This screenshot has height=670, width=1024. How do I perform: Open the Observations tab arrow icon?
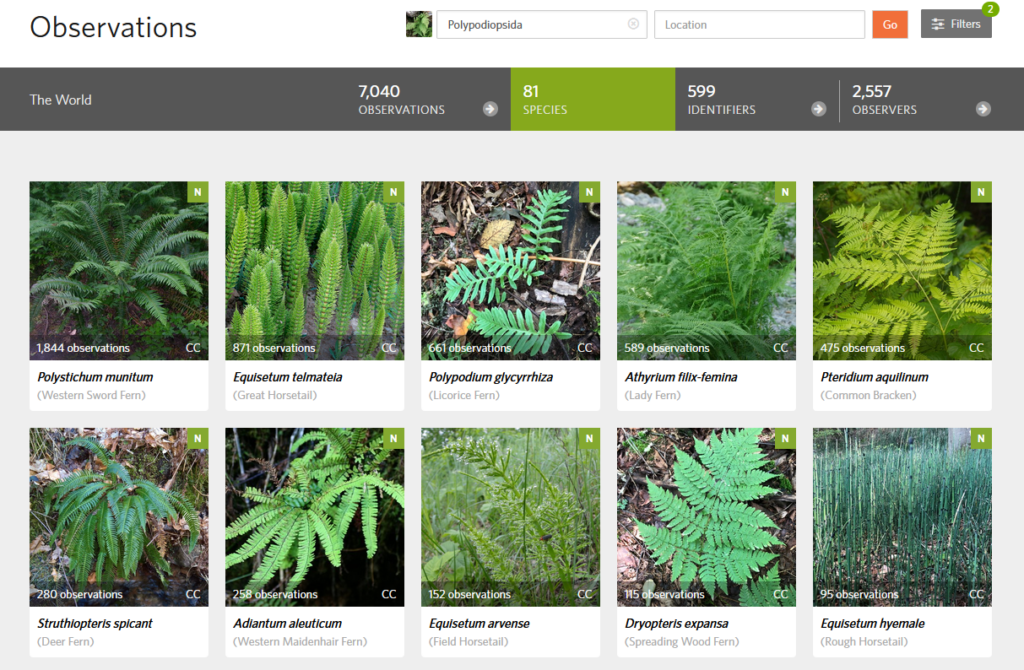click(x=490, y=109)
